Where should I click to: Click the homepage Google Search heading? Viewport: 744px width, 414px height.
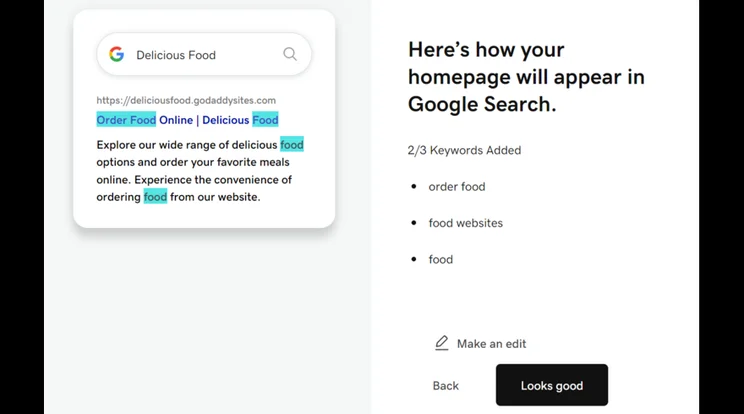[x=526, y=77]
